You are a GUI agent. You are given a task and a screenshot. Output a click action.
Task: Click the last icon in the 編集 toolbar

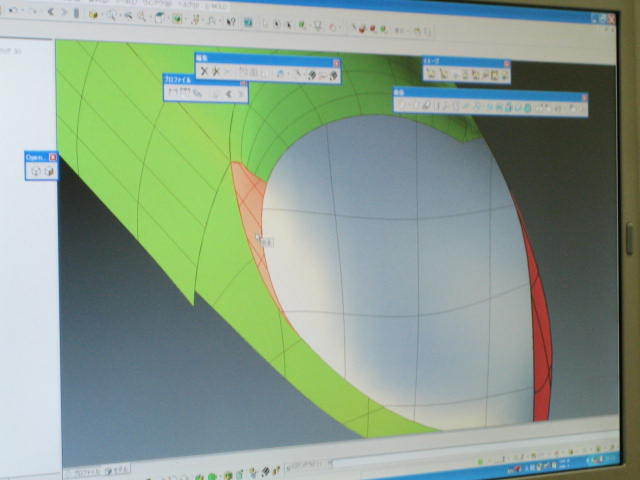[x=333, y=76]
